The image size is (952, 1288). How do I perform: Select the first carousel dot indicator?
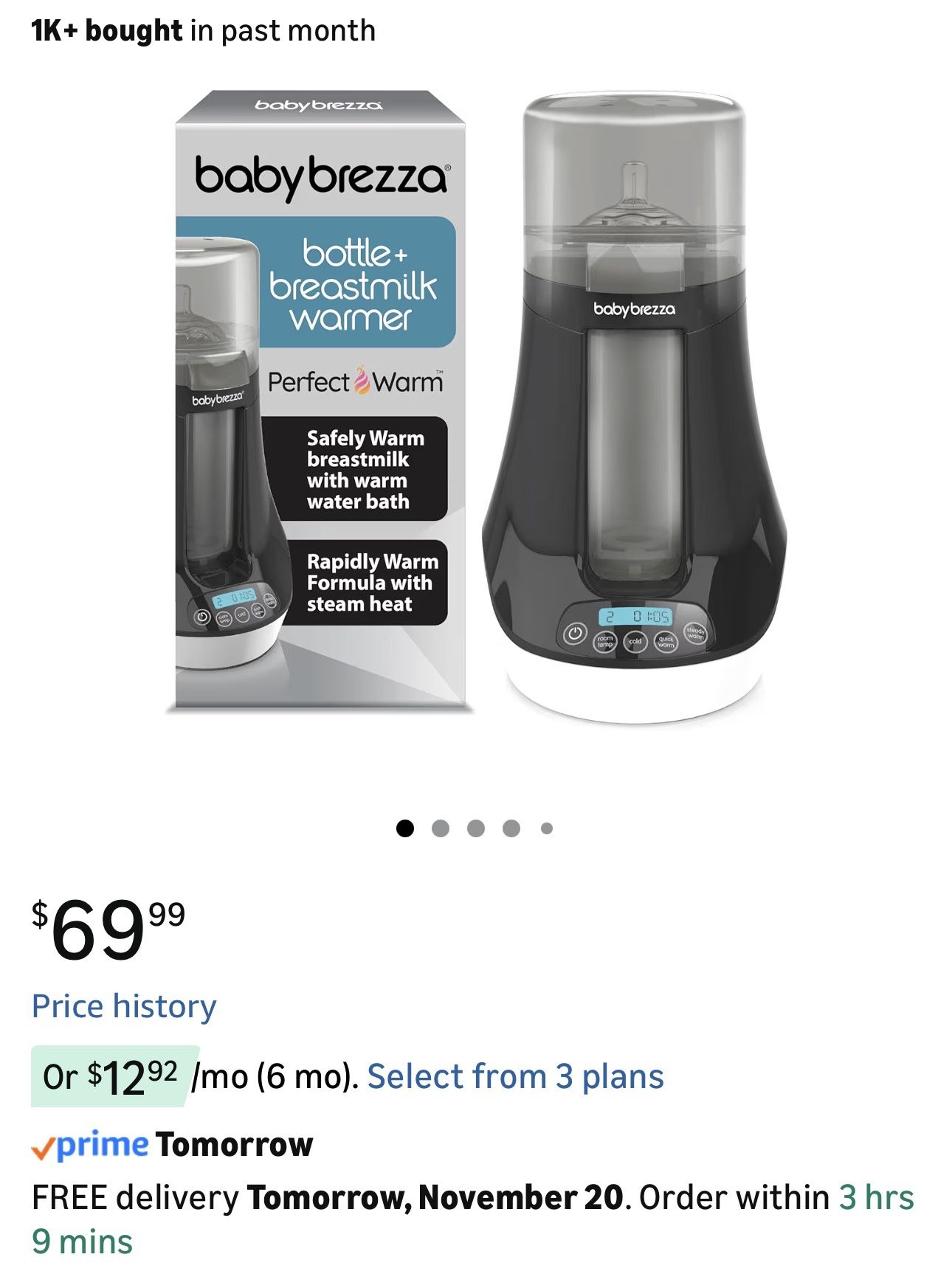404,828
